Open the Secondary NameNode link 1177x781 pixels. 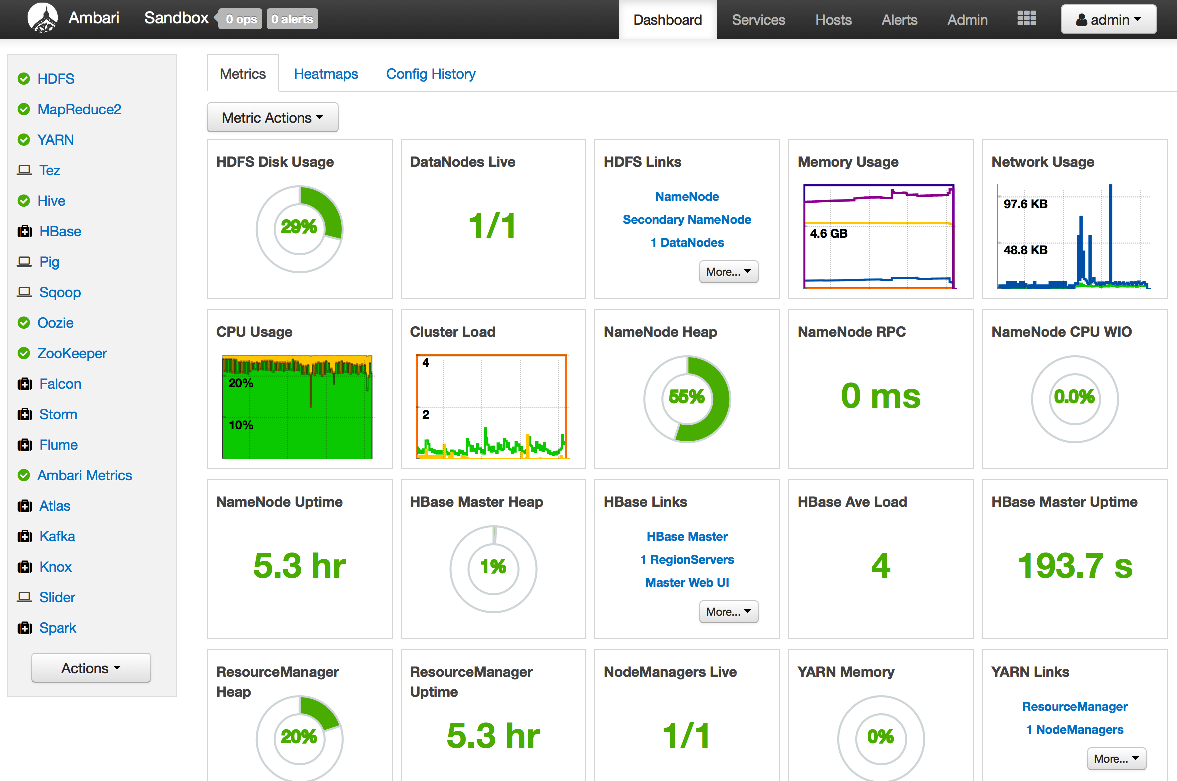point(687,220)
